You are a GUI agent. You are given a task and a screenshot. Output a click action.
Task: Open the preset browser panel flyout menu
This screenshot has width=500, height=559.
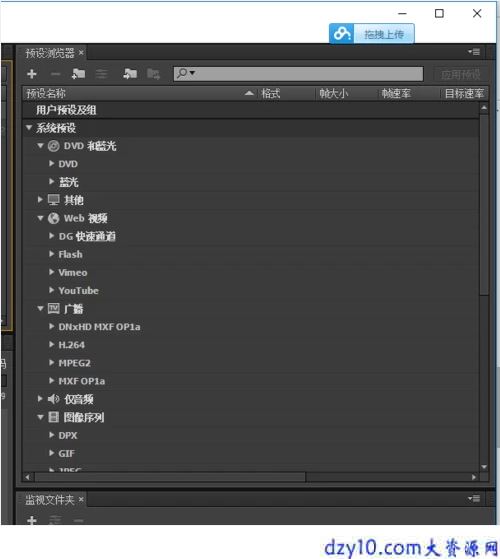click(x=474, y=52)
